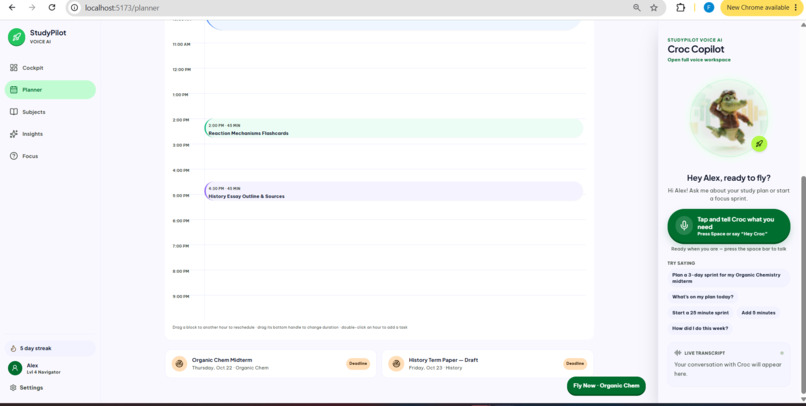
Task: Select the Planner sidebar item
Action: click(x=50, y=90)
